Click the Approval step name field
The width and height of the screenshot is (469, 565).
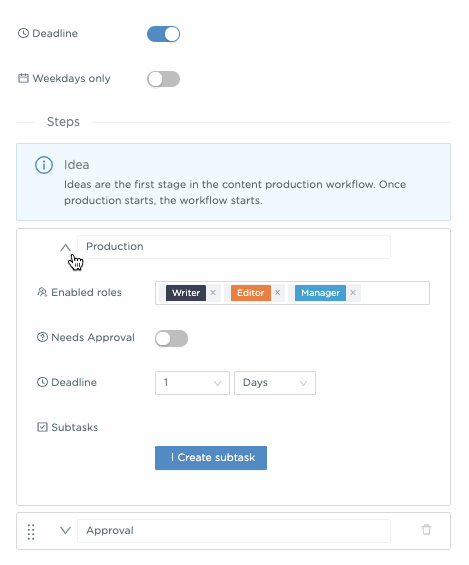pyautogui.click(x=234, y=531)
